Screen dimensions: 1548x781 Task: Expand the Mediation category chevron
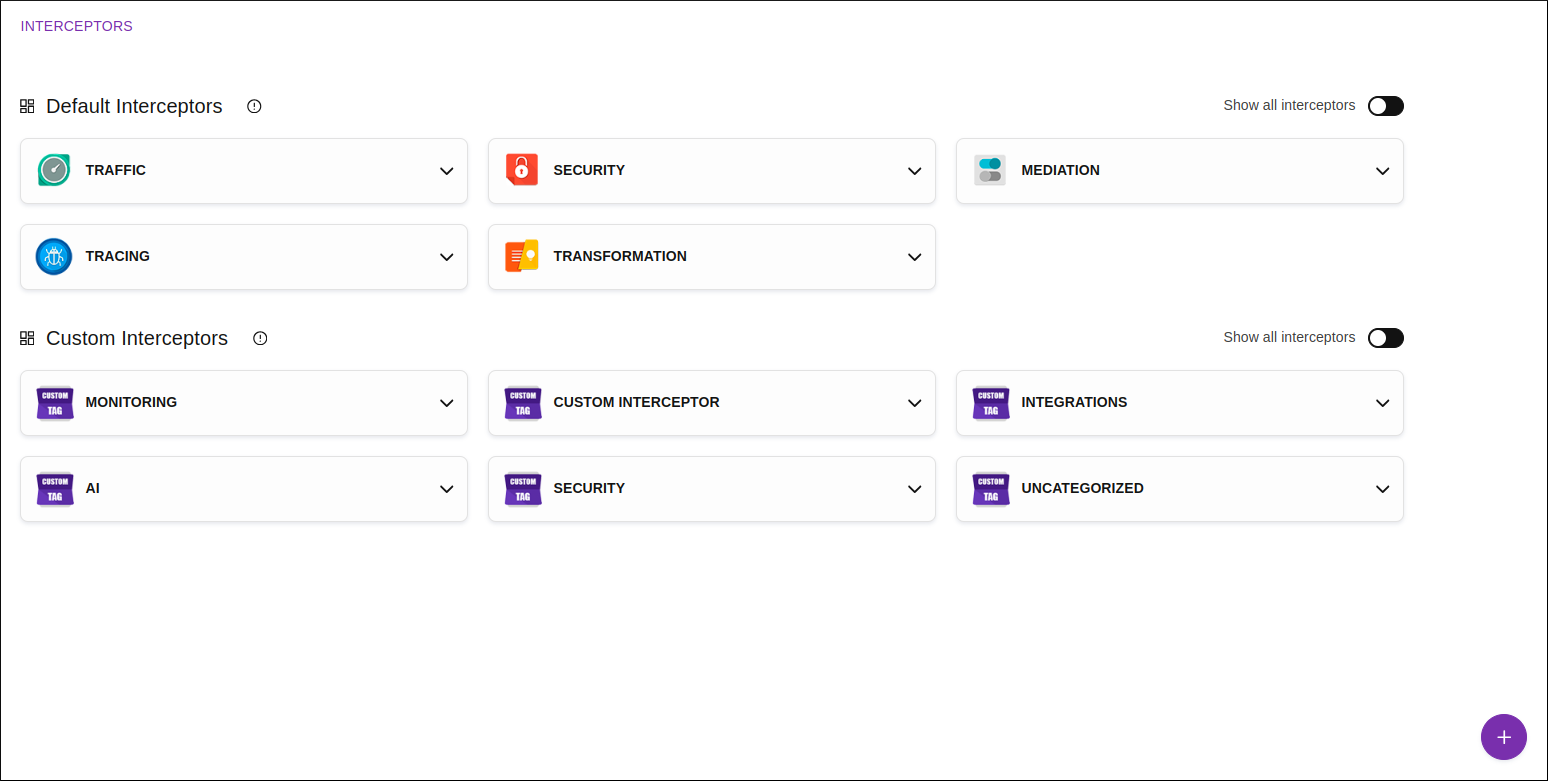(1382, 171)
